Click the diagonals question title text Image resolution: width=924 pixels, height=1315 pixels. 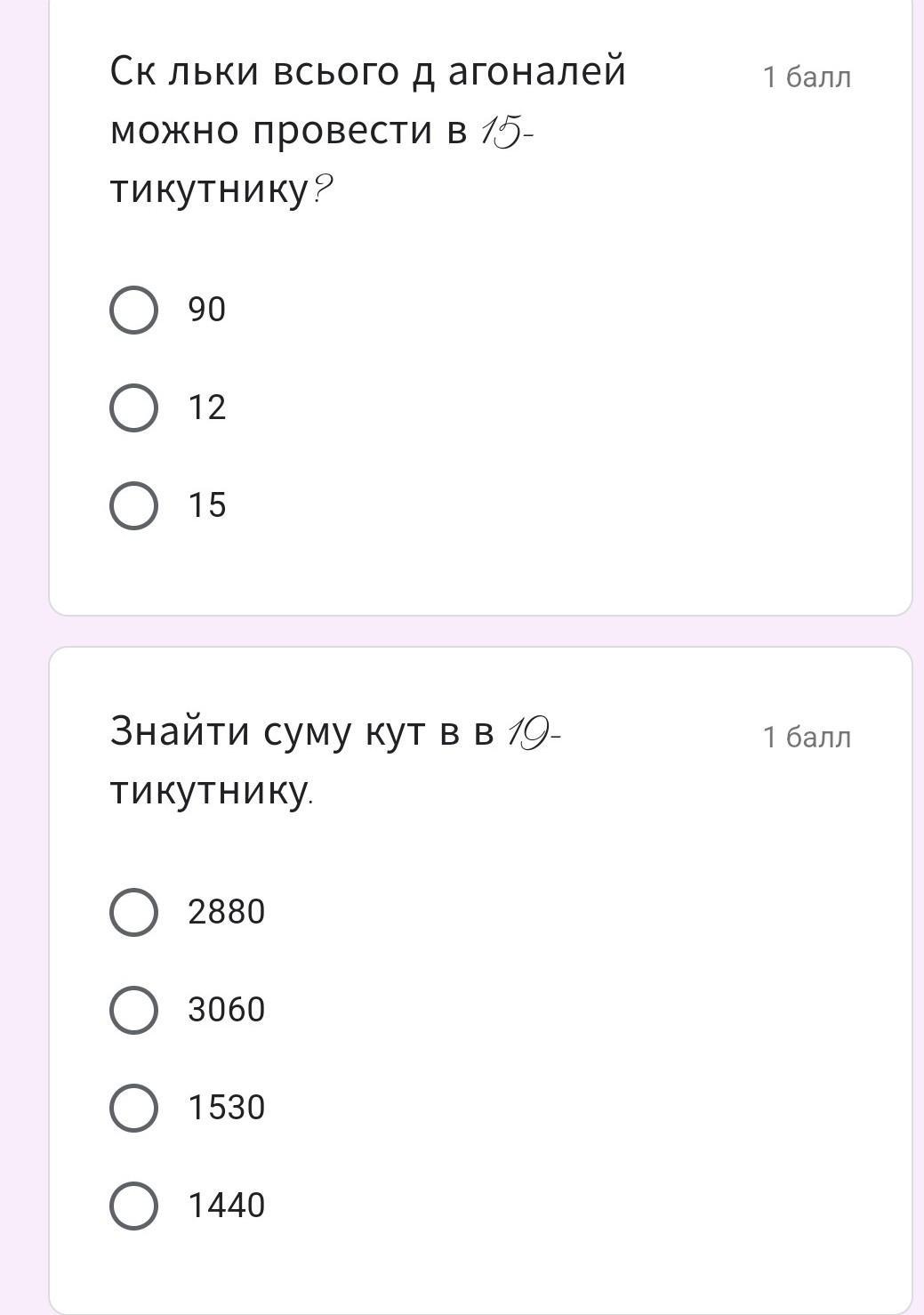click(368, 130)
